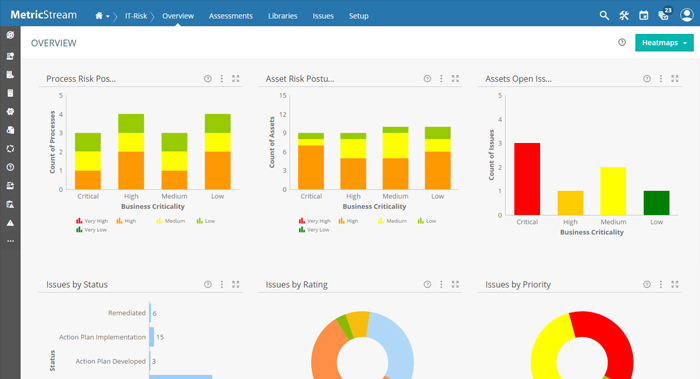This screenshot has width=700, height=379.
Task: Toggle Very High legend in Process Risk chart
Action: click(92, 221)
